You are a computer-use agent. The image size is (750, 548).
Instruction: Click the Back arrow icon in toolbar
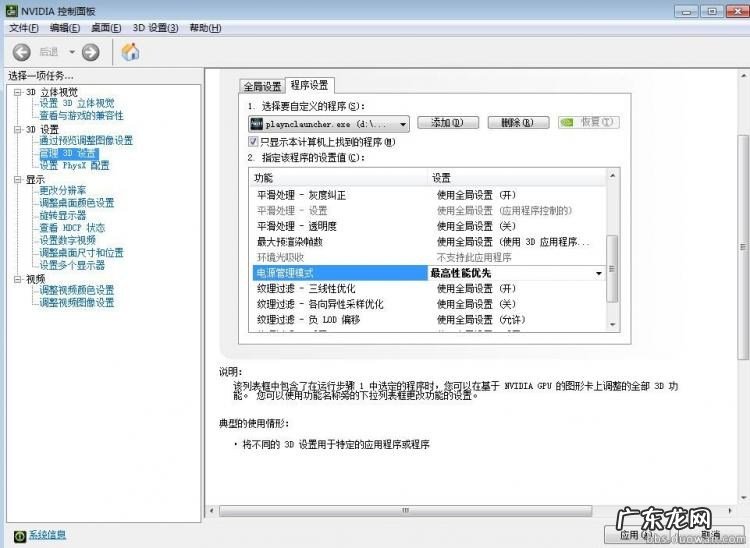[22, 52]
